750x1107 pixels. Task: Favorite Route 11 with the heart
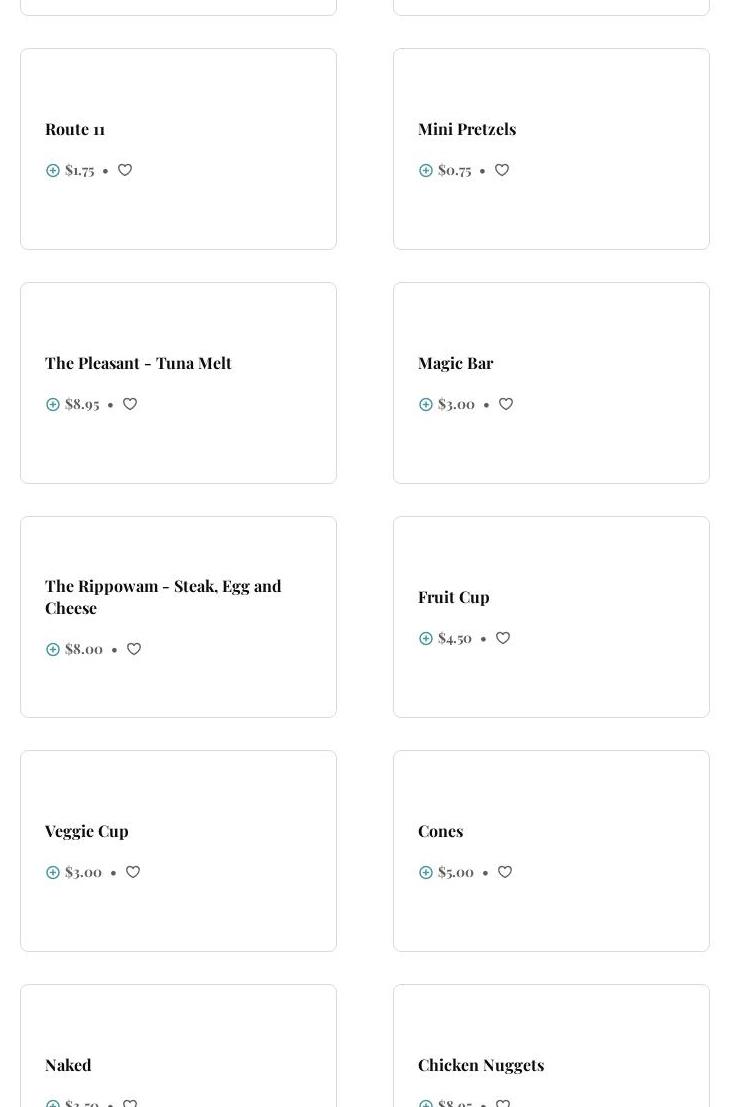pyautogui.click(x=125, y=170)
